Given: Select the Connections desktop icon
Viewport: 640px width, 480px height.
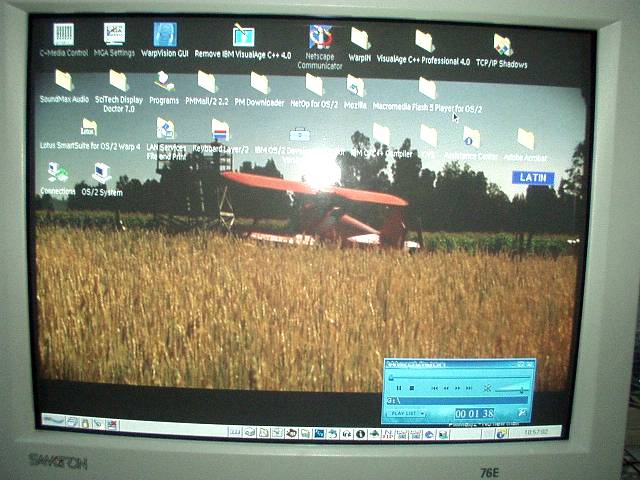Looking at the screenshot, I should coord(58,172).
